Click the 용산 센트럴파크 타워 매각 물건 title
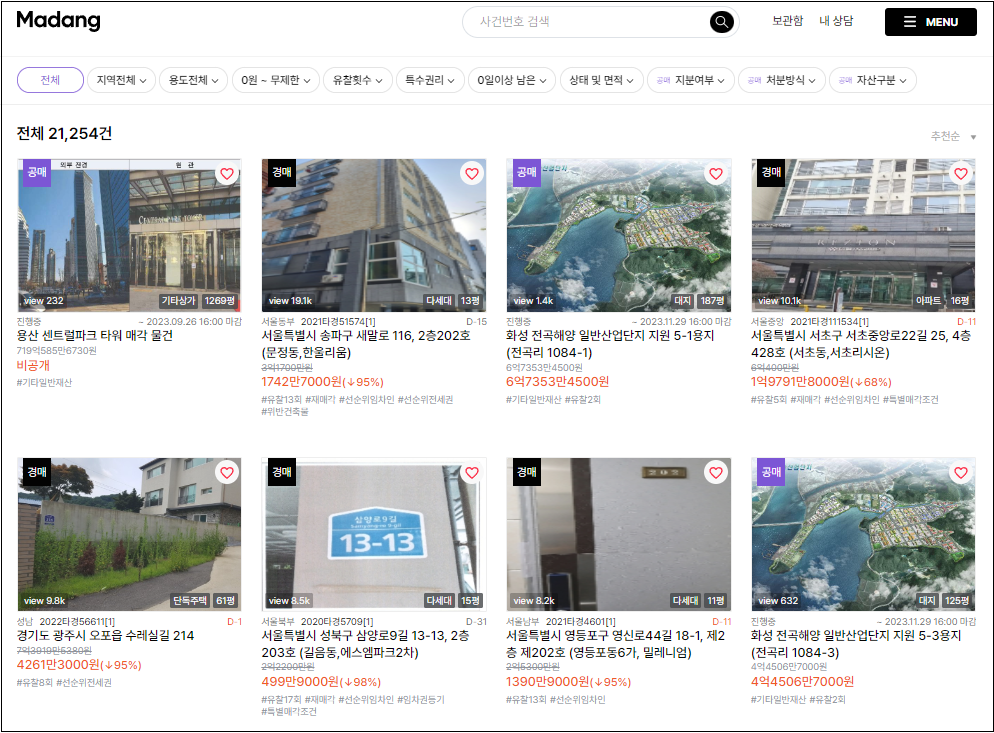994x733 pixels. [x=94, y=335]
